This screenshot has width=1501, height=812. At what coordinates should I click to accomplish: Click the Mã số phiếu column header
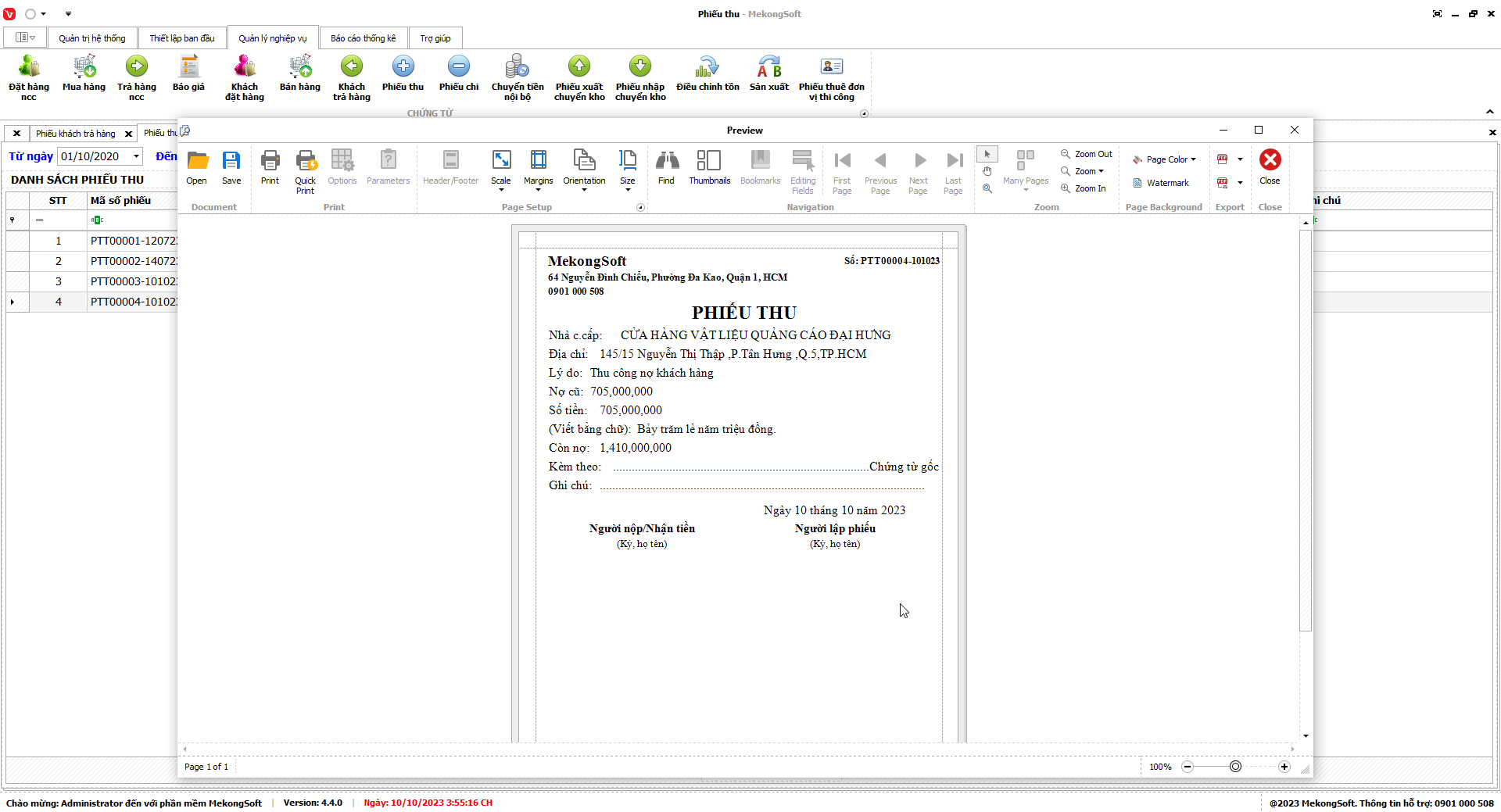click(x=133, y=201)
